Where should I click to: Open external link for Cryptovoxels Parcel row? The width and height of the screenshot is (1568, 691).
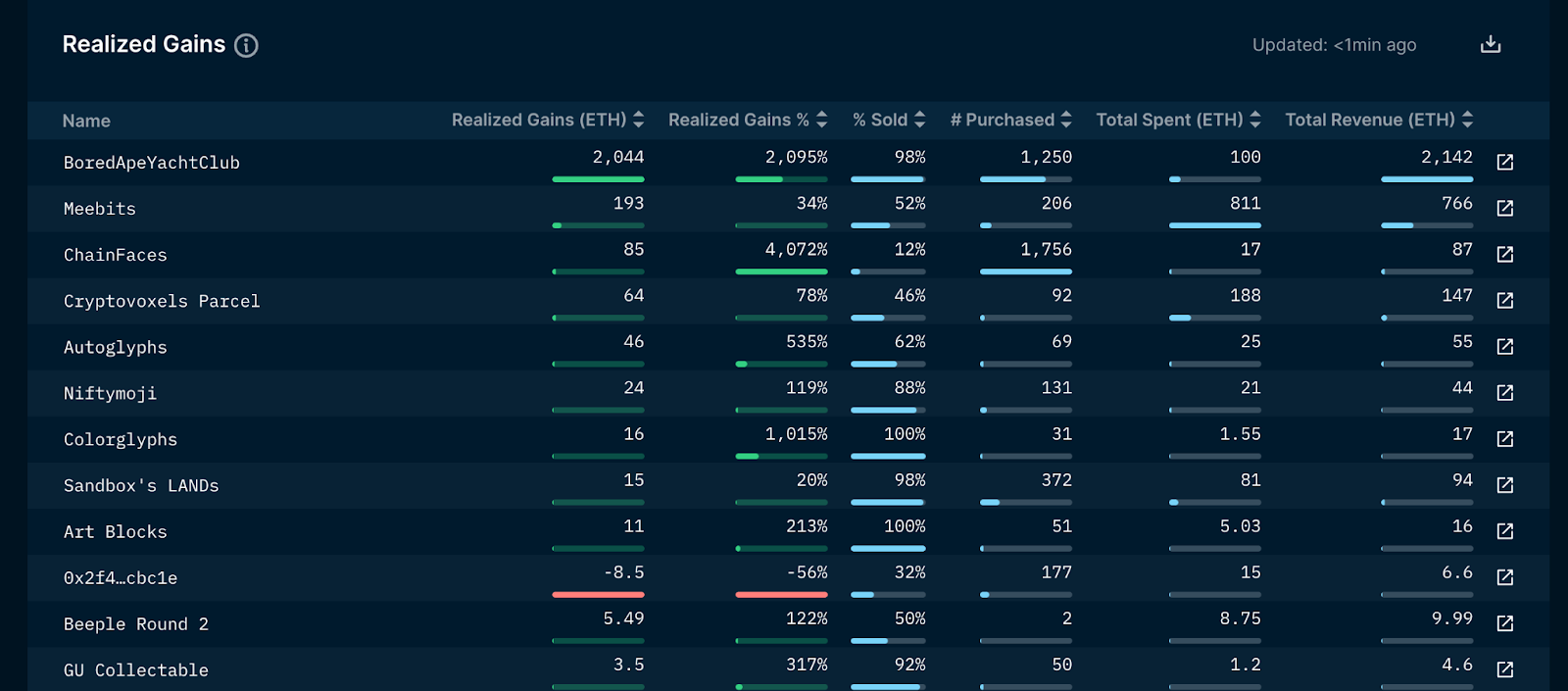[x=1505, y=300]
